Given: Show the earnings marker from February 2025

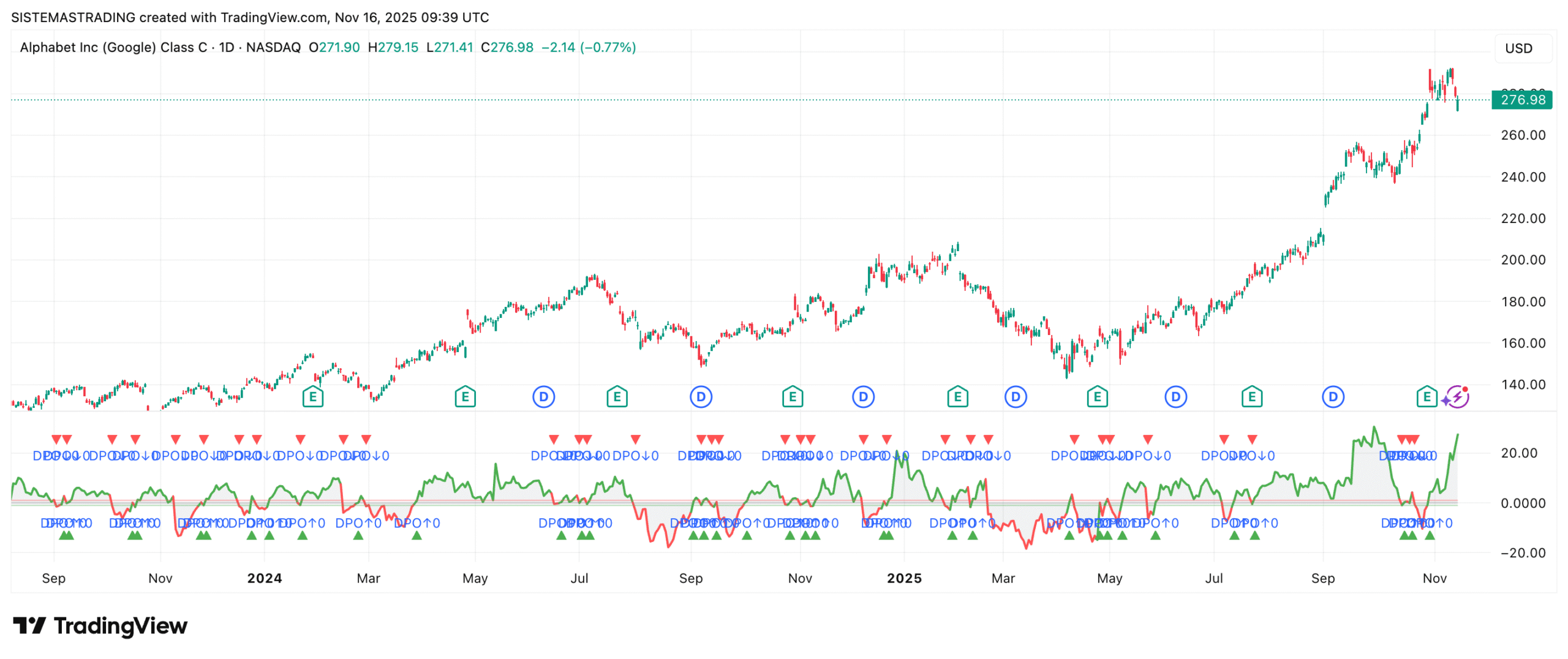Looking at the screenshot, I should pyautogui.click(x=957, y=397).
